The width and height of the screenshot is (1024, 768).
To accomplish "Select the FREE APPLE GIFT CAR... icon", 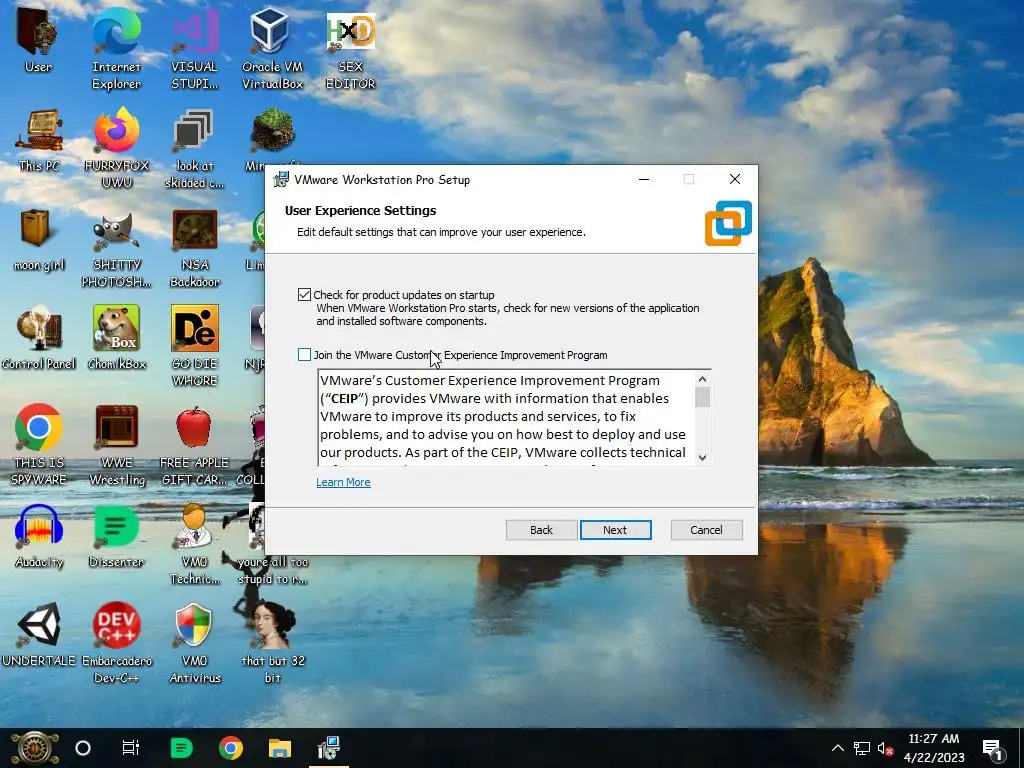I will point(195,445).
